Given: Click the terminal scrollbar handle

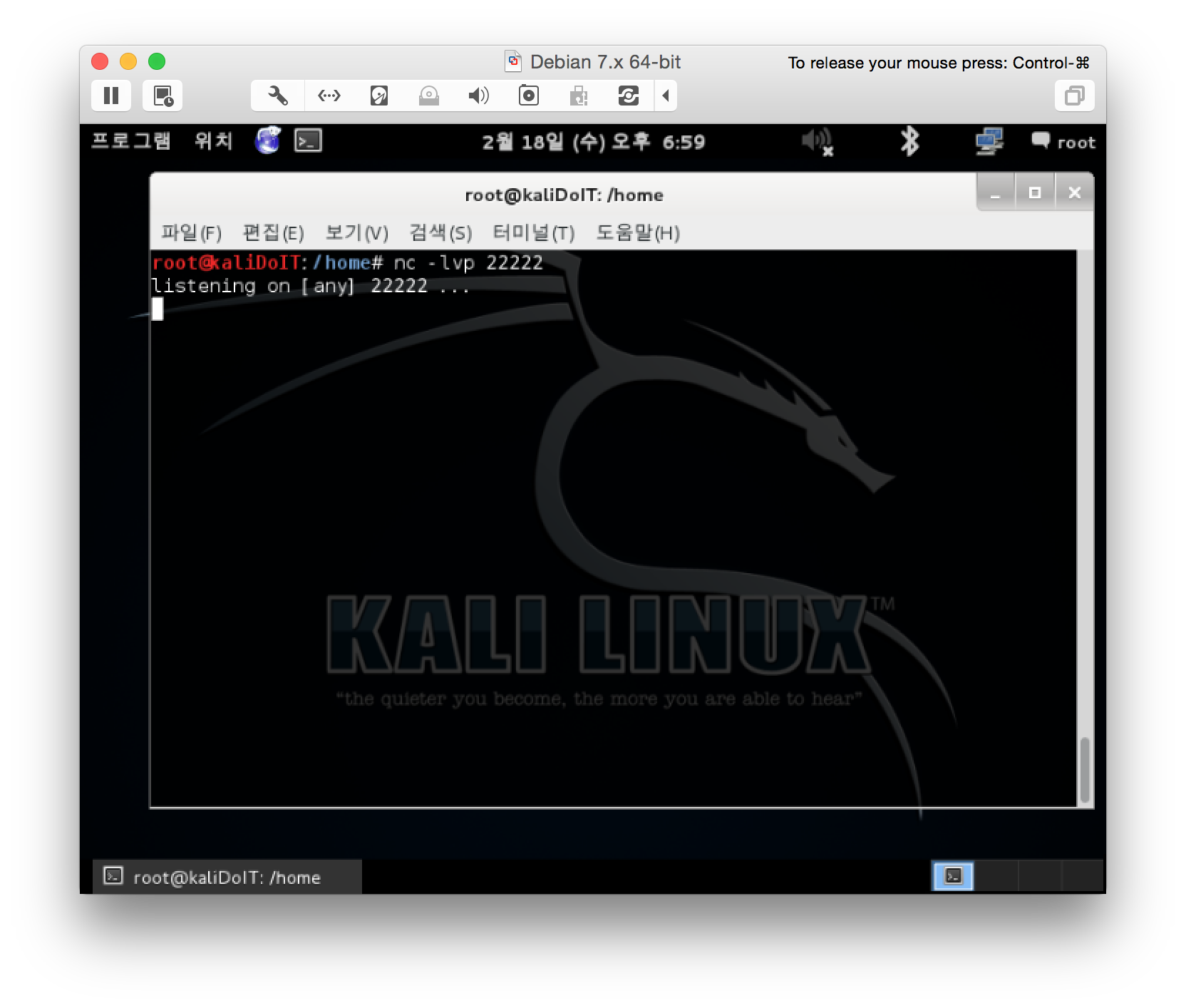Looking at the screenshot, I should point(1085,770).
